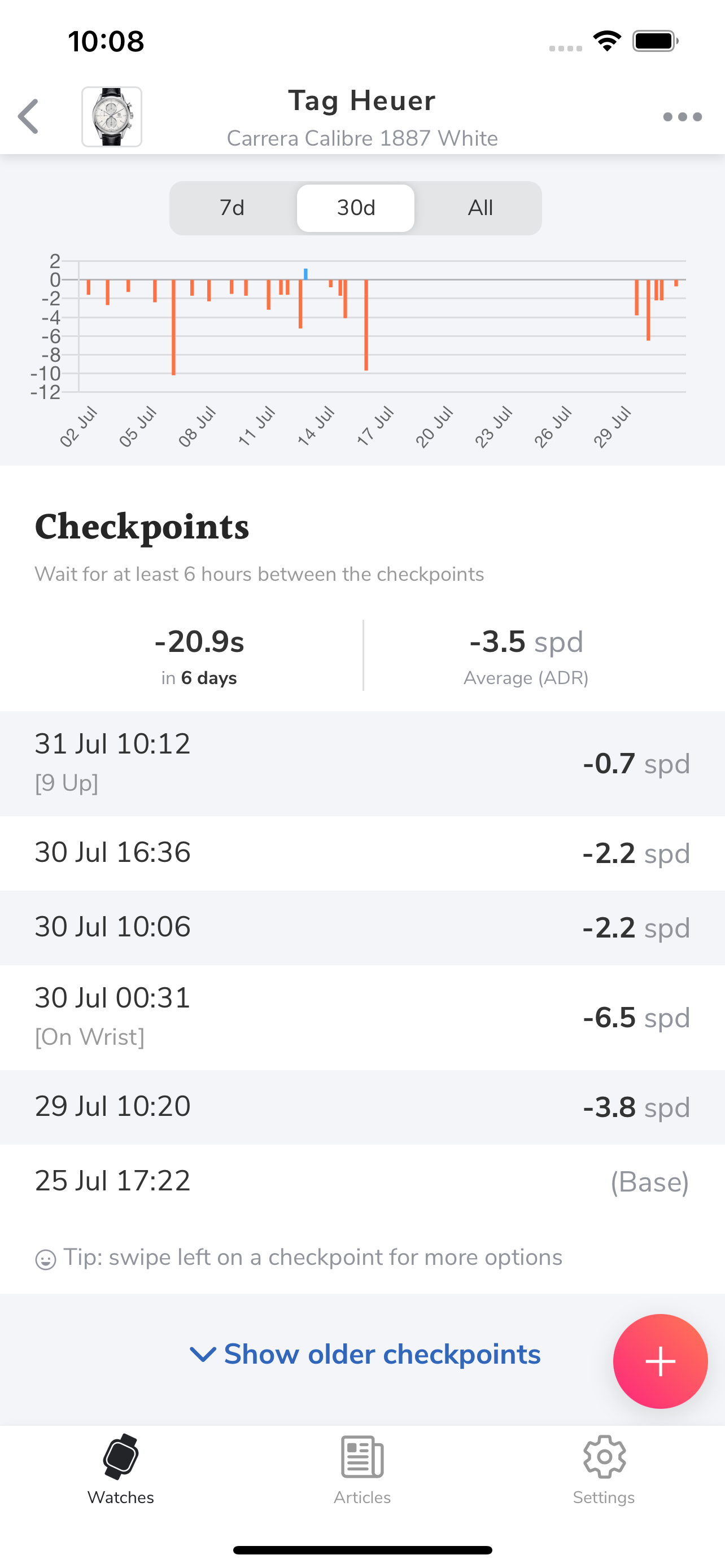
Task: Select the 31 Jul 10:12 checkpoint
Action: tap(362, 763)
